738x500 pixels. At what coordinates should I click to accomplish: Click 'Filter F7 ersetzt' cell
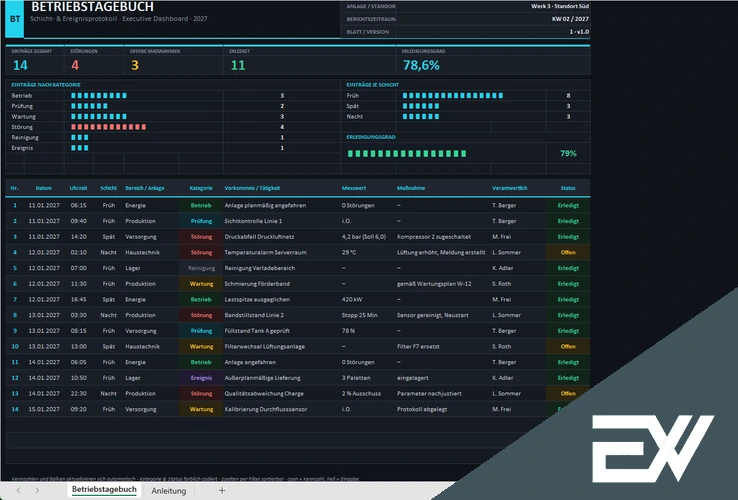point(418,347)
